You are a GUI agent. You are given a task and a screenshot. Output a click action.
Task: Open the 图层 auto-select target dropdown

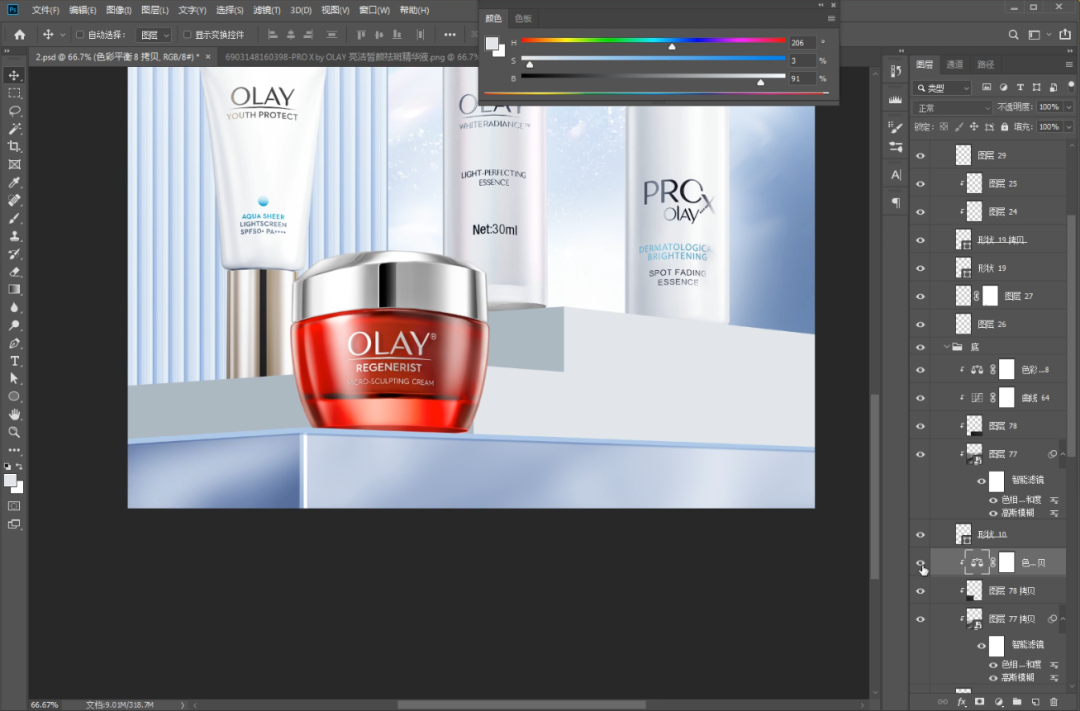pos(154,34)
